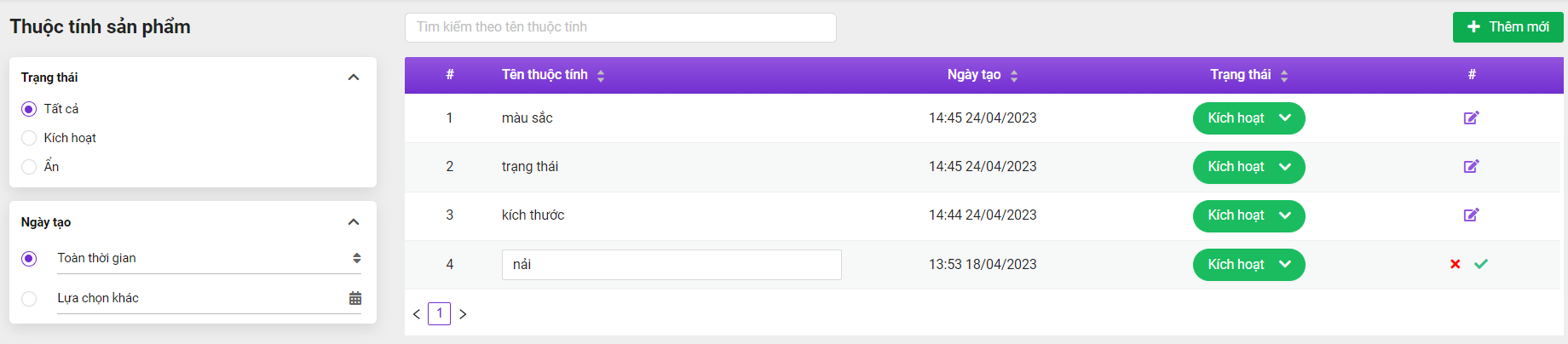1568x344 pixels.
Task: Click edit icon for 'trạng thái' row
Action: coord(1471,166)
